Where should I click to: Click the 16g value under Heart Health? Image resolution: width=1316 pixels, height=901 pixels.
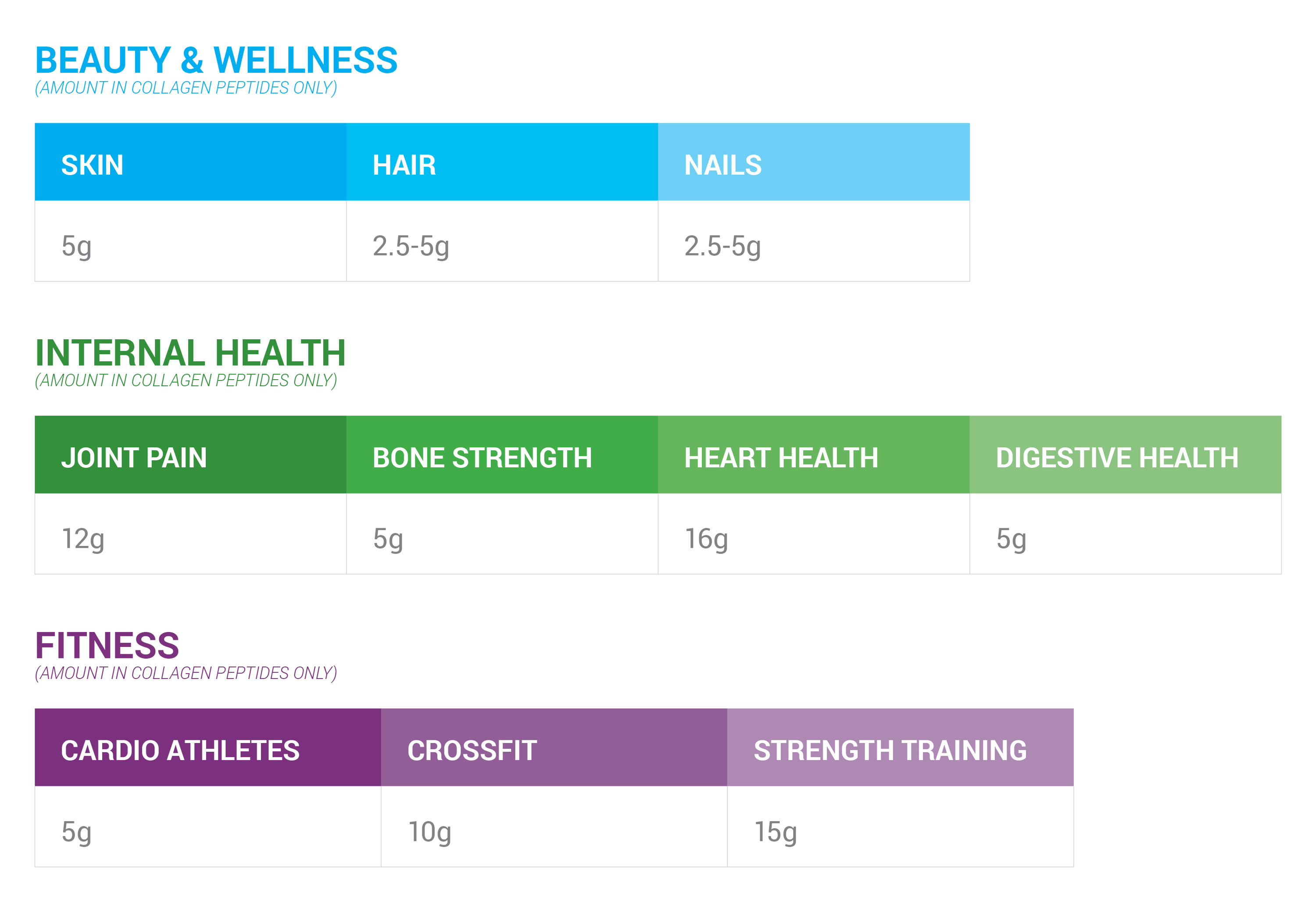(706, 539)
